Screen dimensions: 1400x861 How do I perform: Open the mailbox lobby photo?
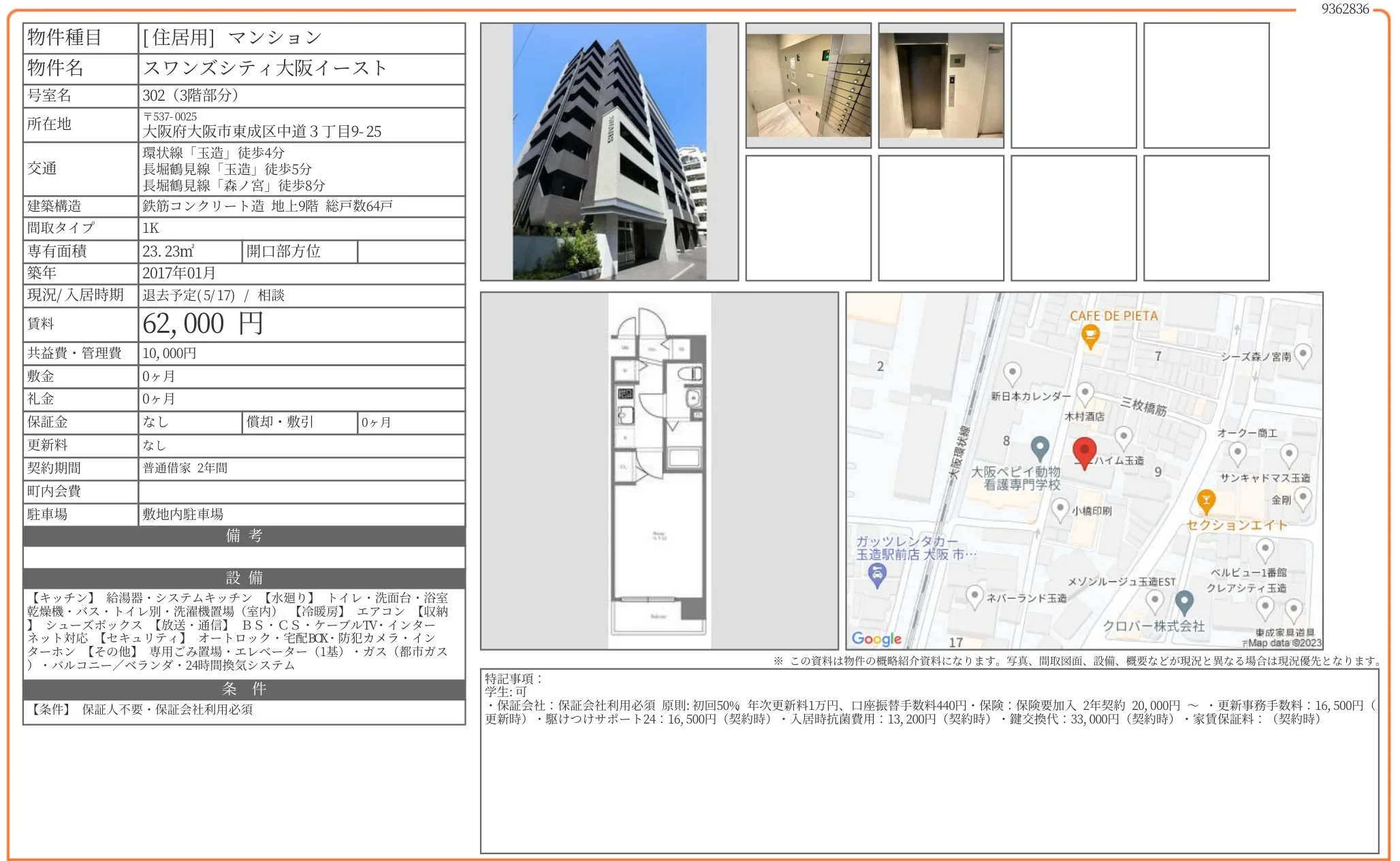tap(807, 84)
